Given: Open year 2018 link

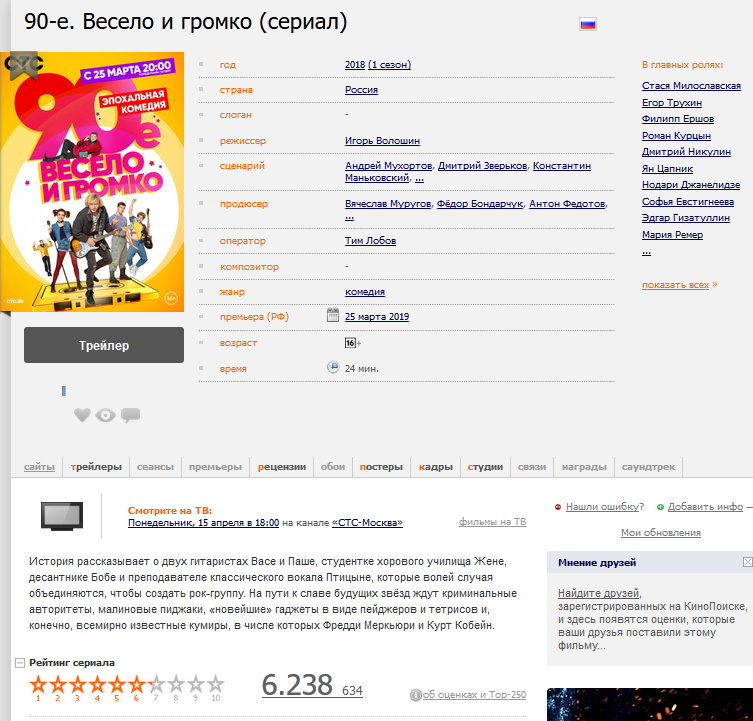Looking at the screenshot, I should (x=355, y=64).
